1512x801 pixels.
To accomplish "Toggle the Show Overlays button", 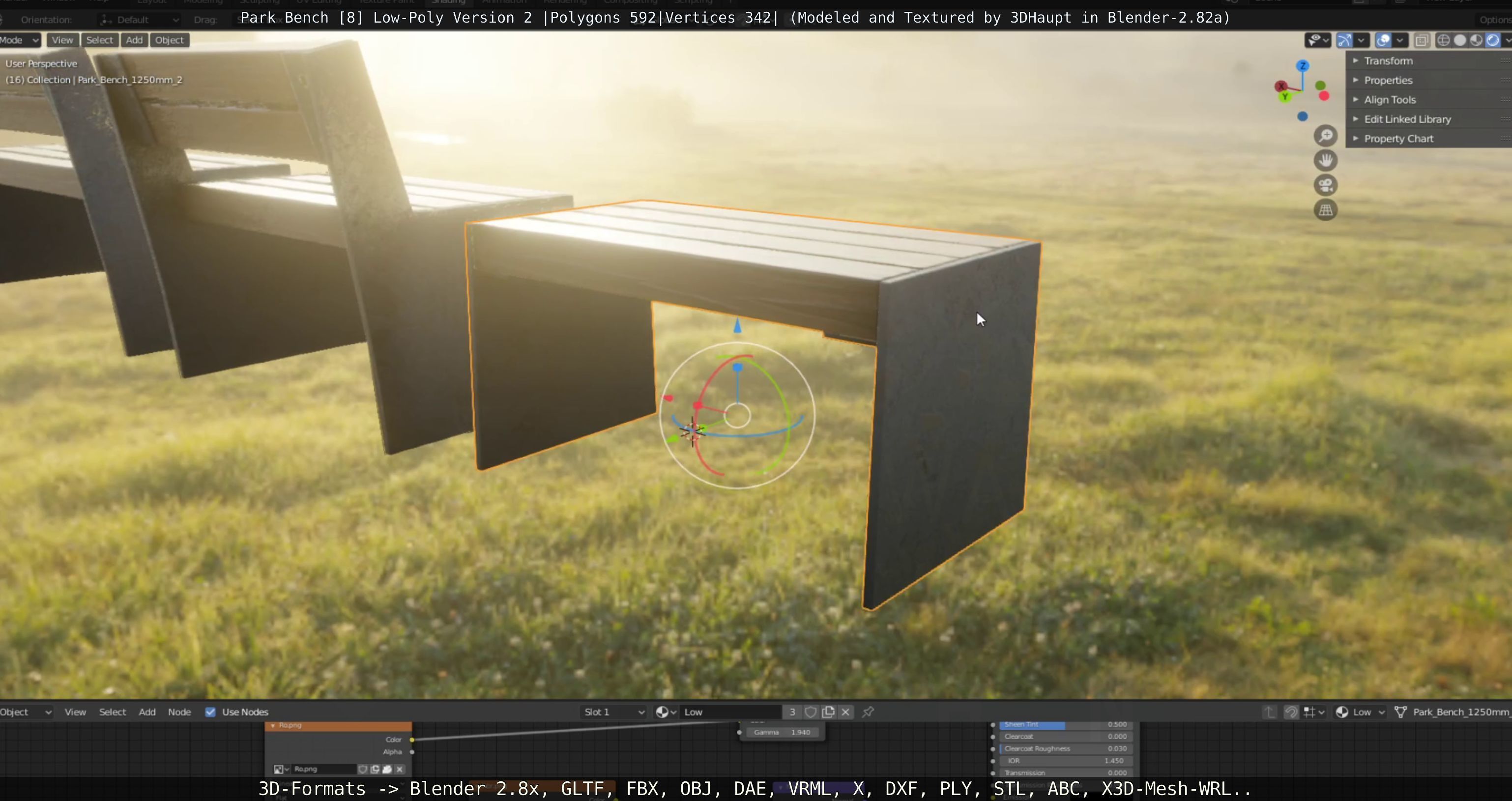I will (1383, 40).
